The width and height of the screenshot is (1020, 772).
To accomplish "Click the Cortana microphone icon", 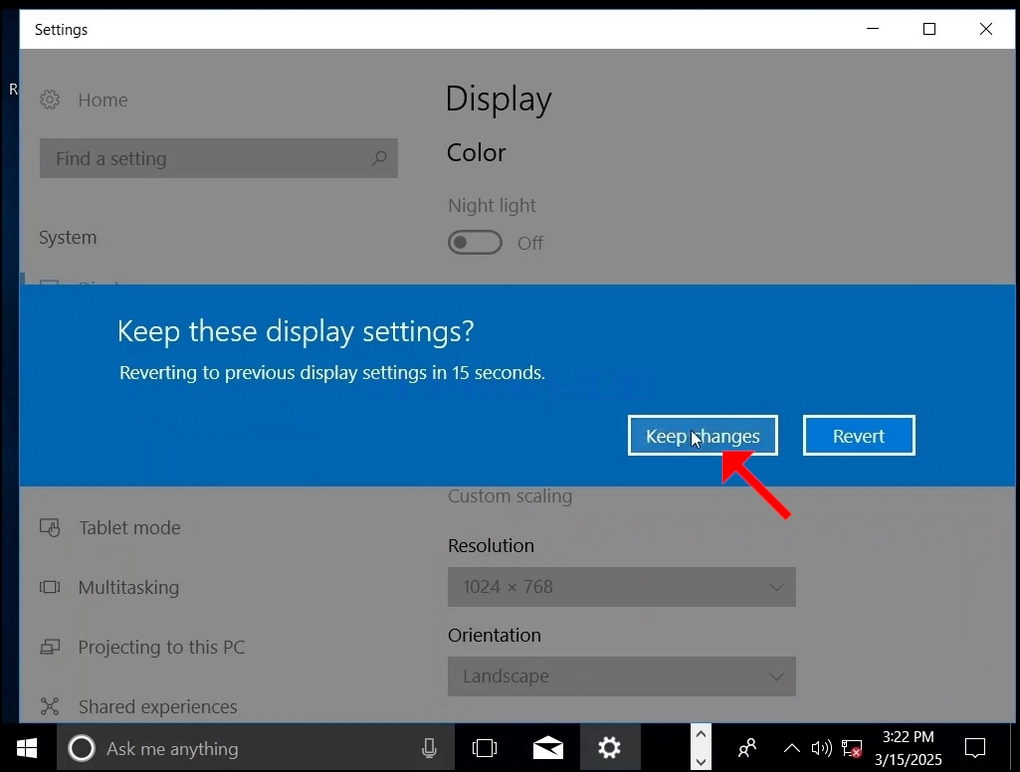I will pyautogui.click(x=429, y=748).
